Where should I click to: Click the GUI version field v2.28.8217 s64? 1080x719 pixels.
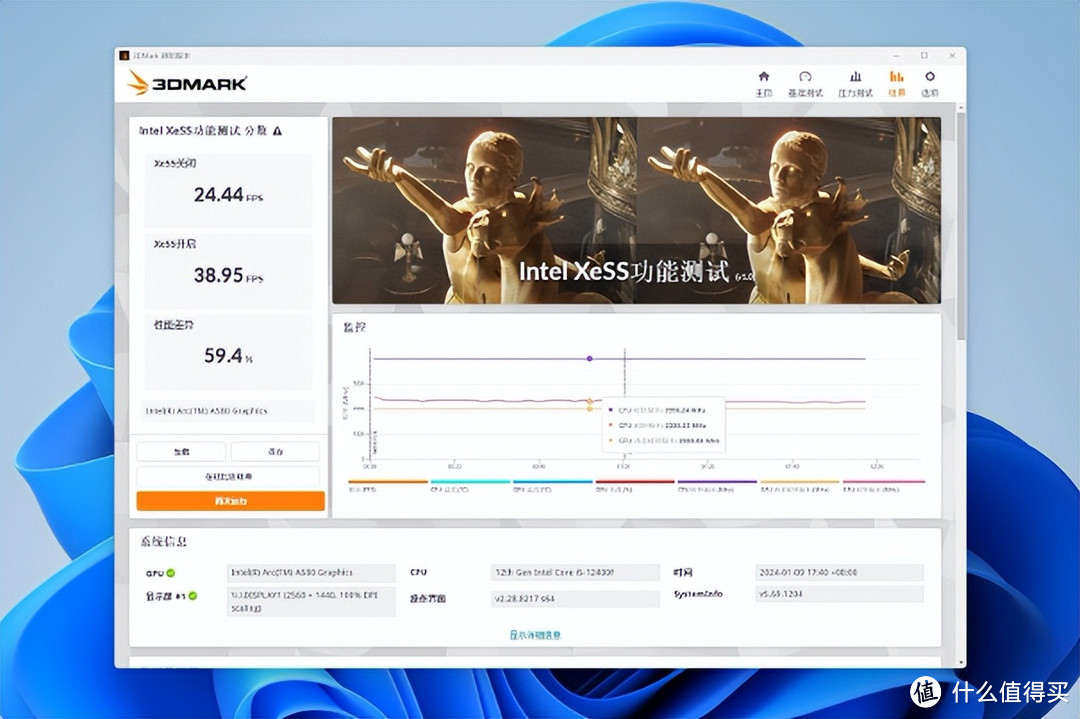(575, 599)
